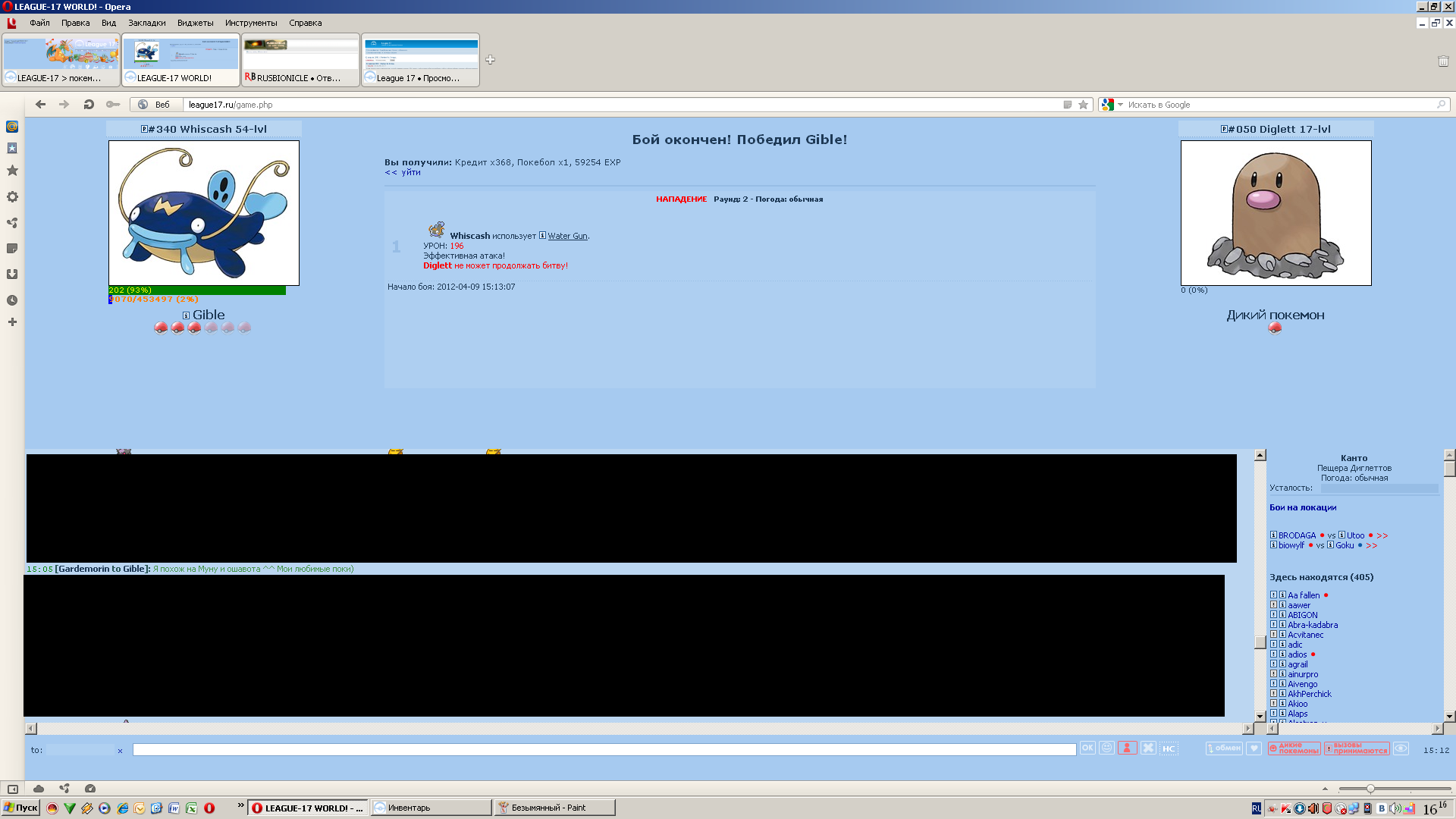This screenshot has height=819, width=1456.
Task: Open info icon beside trainer Gible
Action: tap(186, 315)
